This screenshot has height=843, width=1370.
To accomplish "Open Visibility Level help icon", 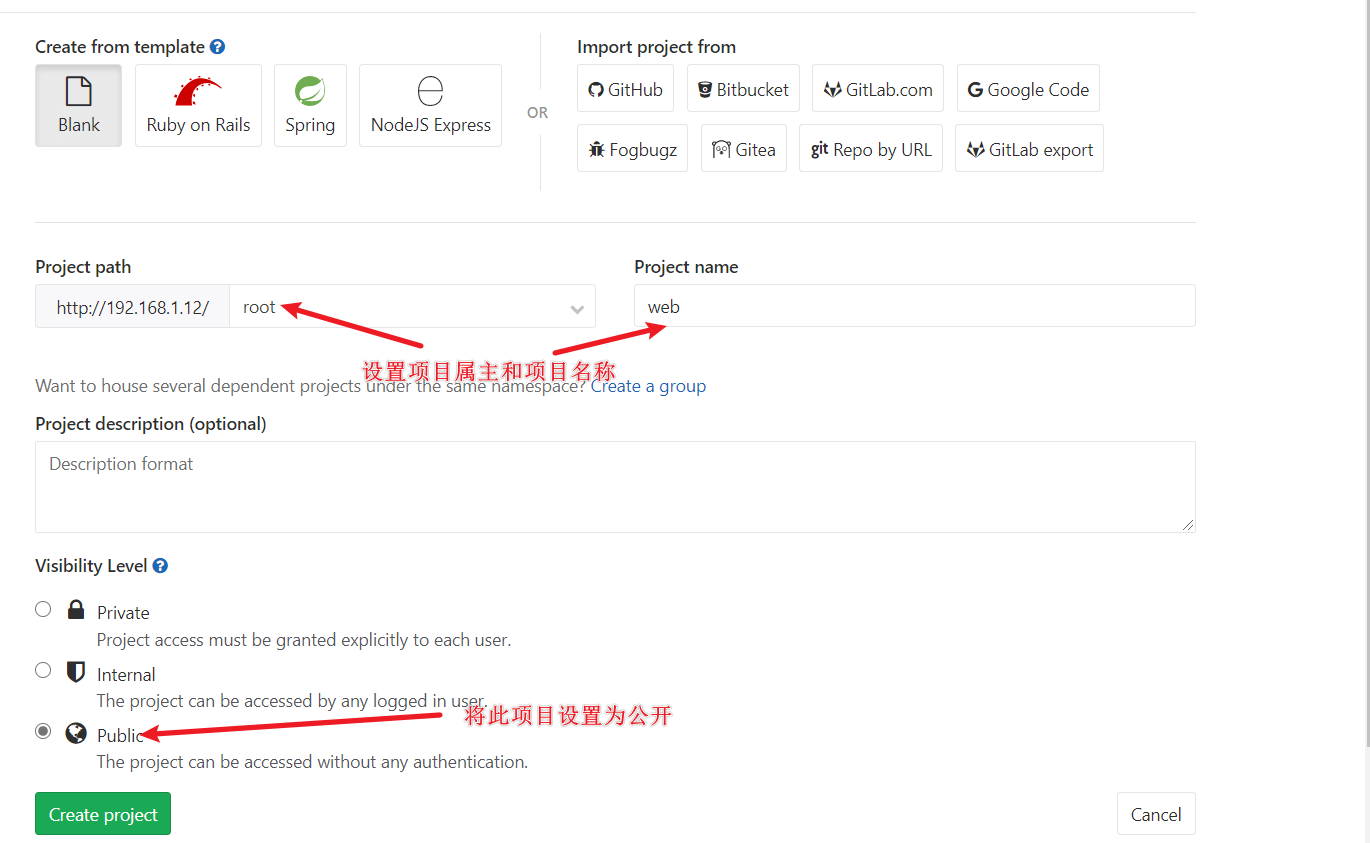I will coord(160,566).
